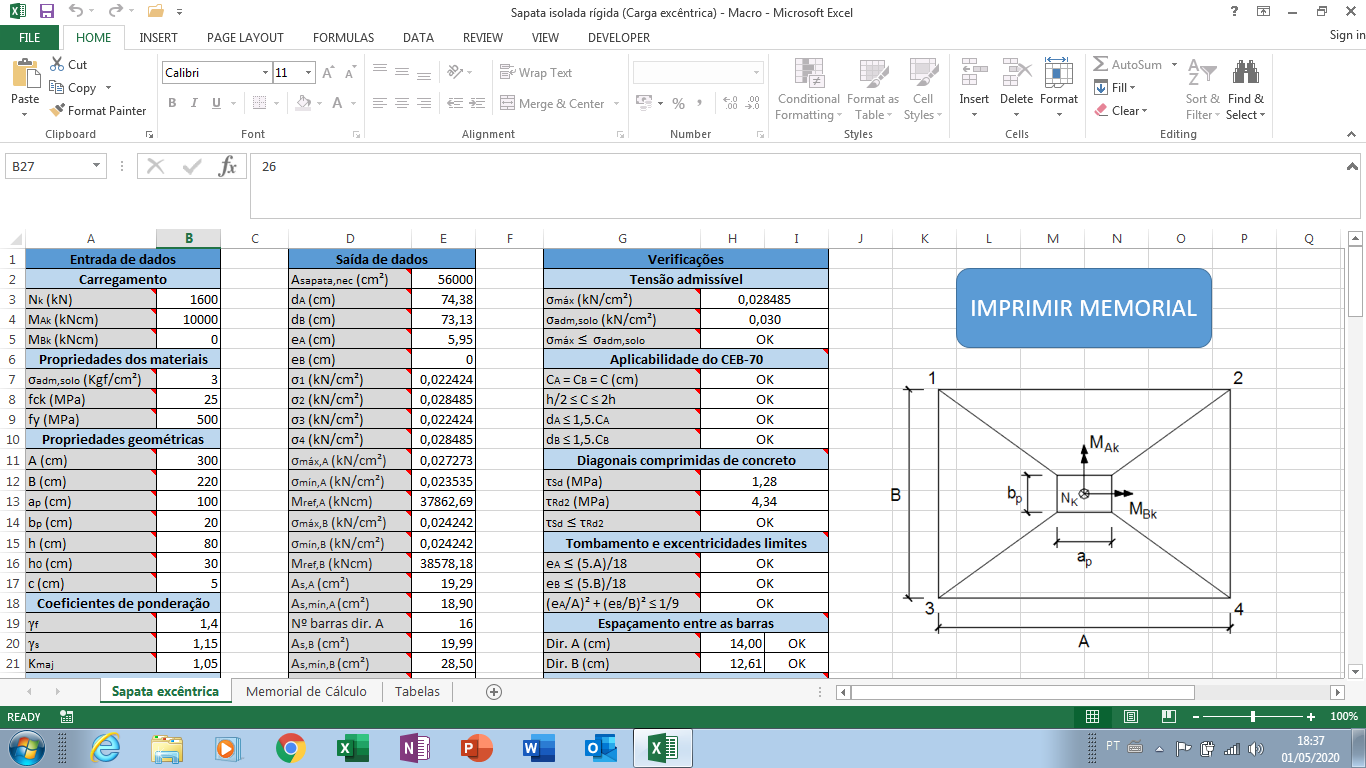Open the FILE tab
This screenshot has width=1366, height=768.
click(x=30, y=37)
